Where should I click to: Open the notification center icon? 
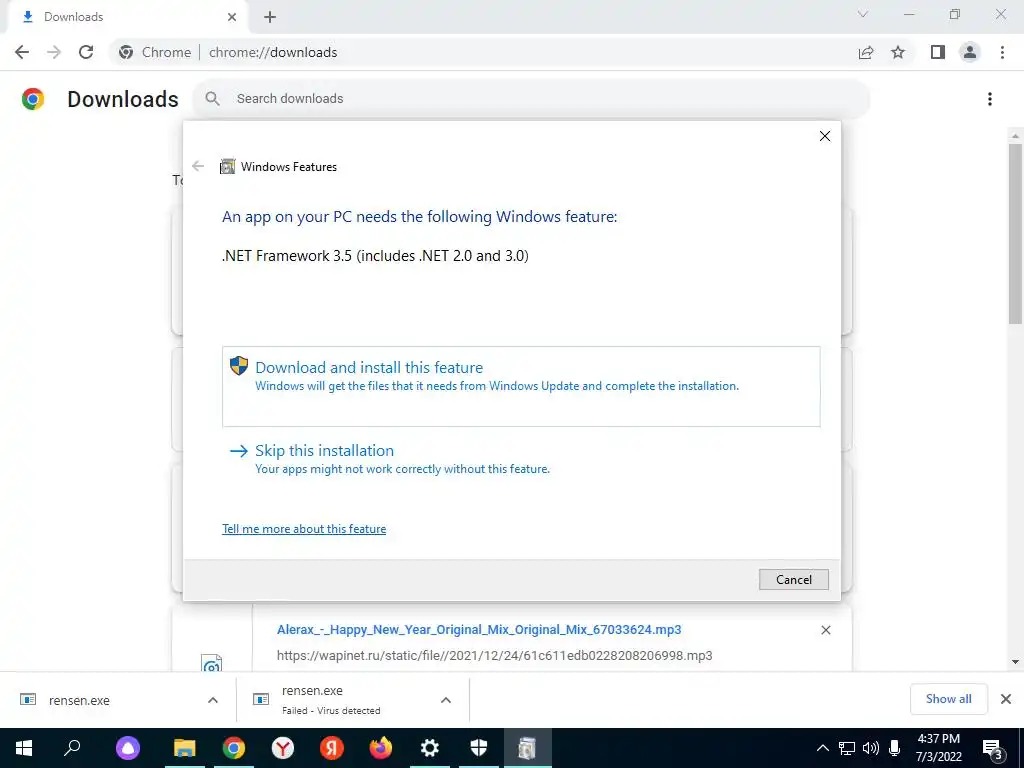coord(992,750)
